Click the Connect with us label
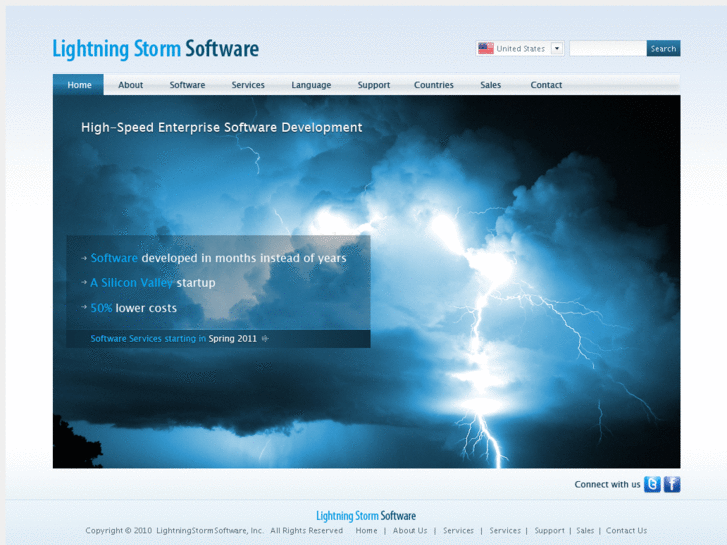The width and height of the screenshot is (727, 545). click(607, 484)
